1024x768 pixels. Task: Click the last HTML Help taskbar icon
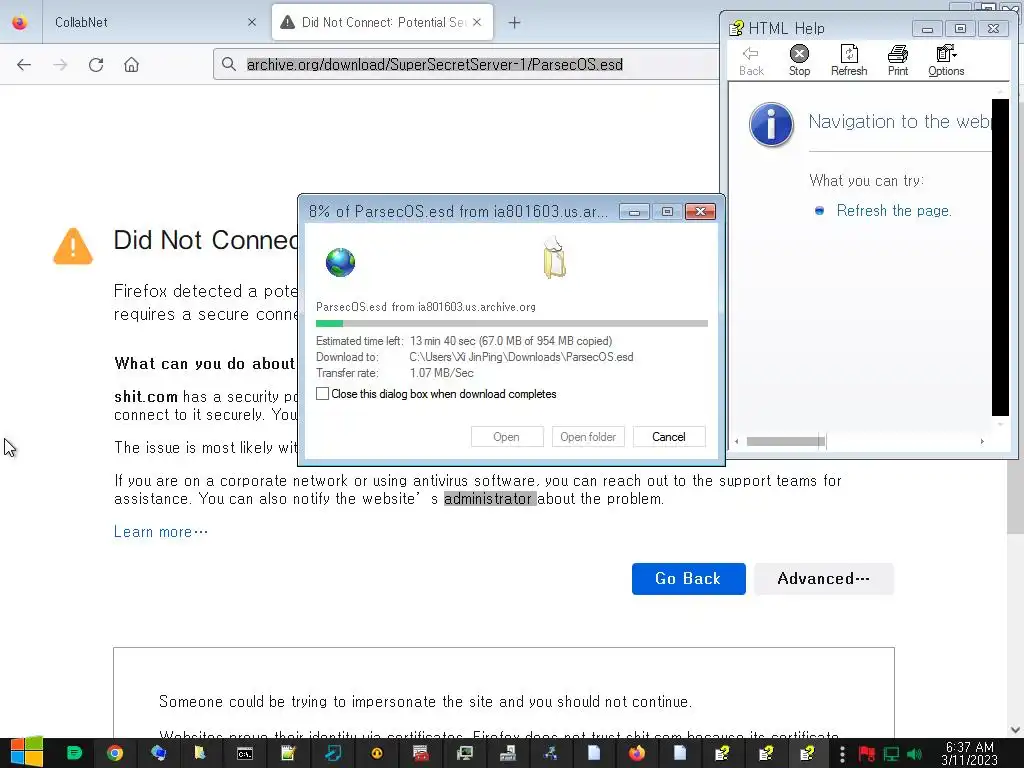pos(807,754)
